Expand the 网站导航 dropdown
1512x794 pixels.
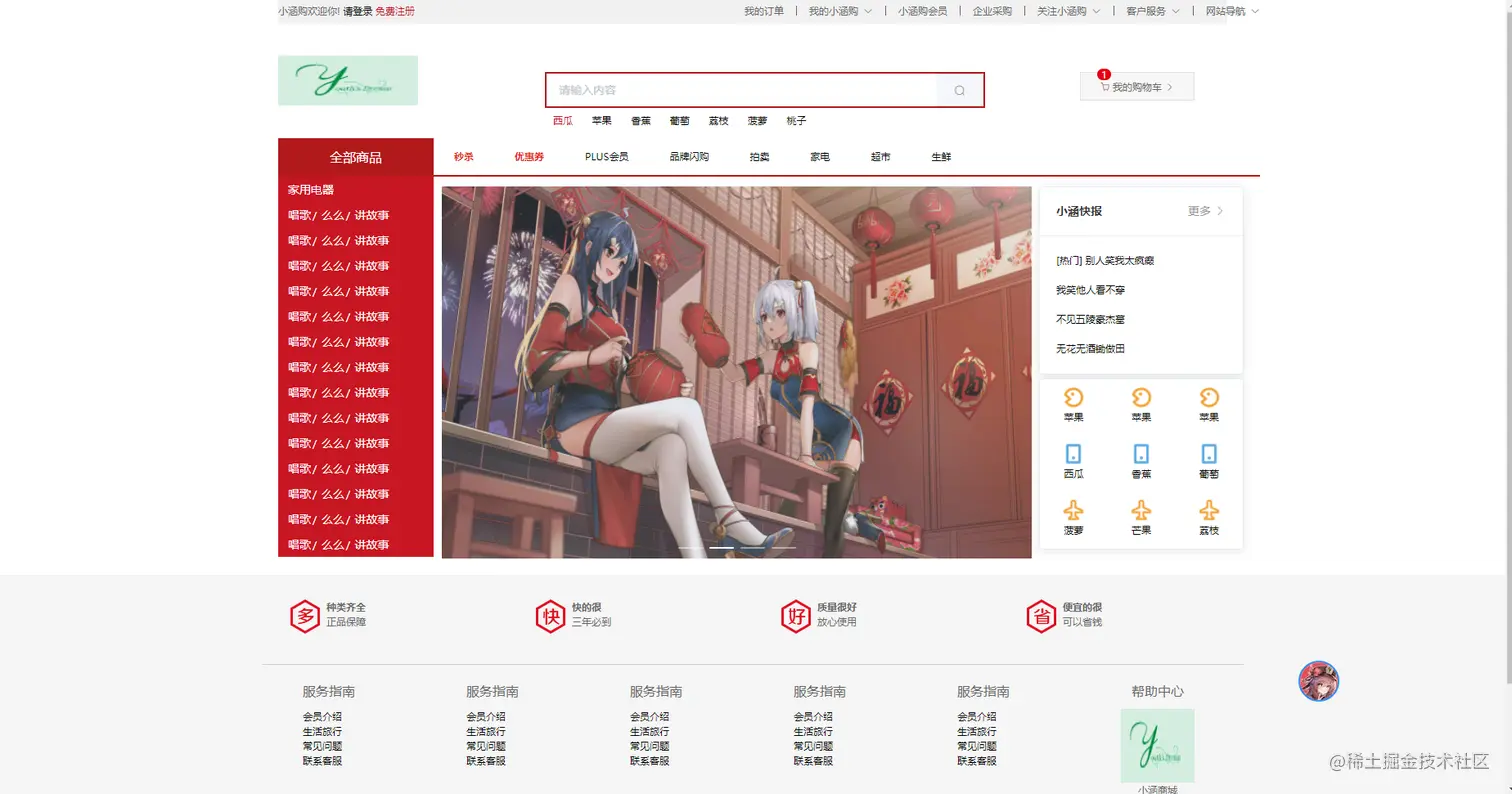pyautogui.click(x=1232, y=11)
